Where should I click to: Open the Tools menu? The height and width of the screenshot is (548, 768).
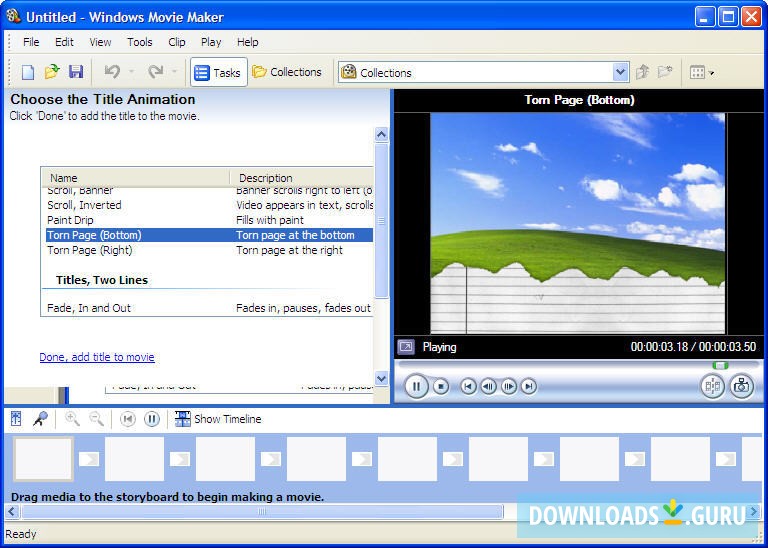[140, 42]
